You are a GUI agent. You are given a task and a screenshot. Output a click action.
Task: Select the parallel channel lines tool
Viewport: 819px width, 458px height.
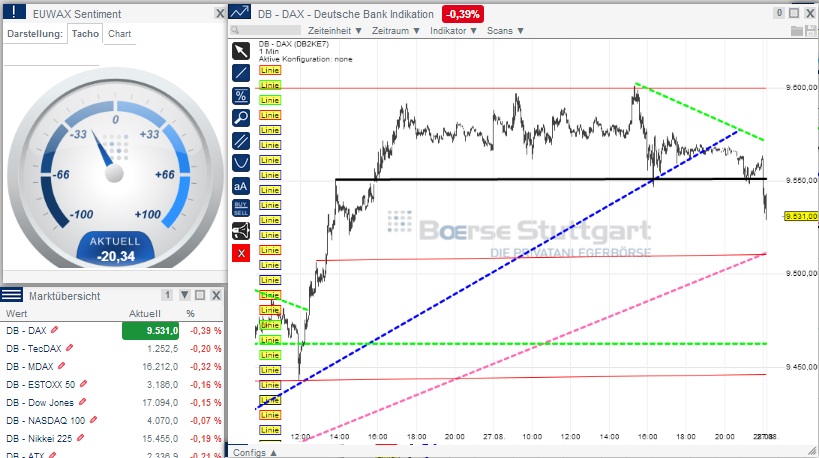coord(241,141)
